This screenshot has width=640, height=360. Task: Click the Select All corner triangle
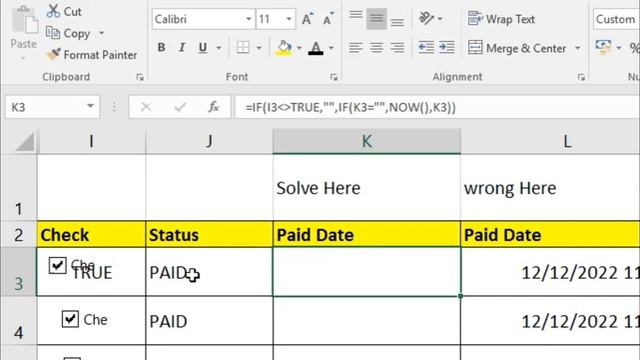click(x=25, y=143)
